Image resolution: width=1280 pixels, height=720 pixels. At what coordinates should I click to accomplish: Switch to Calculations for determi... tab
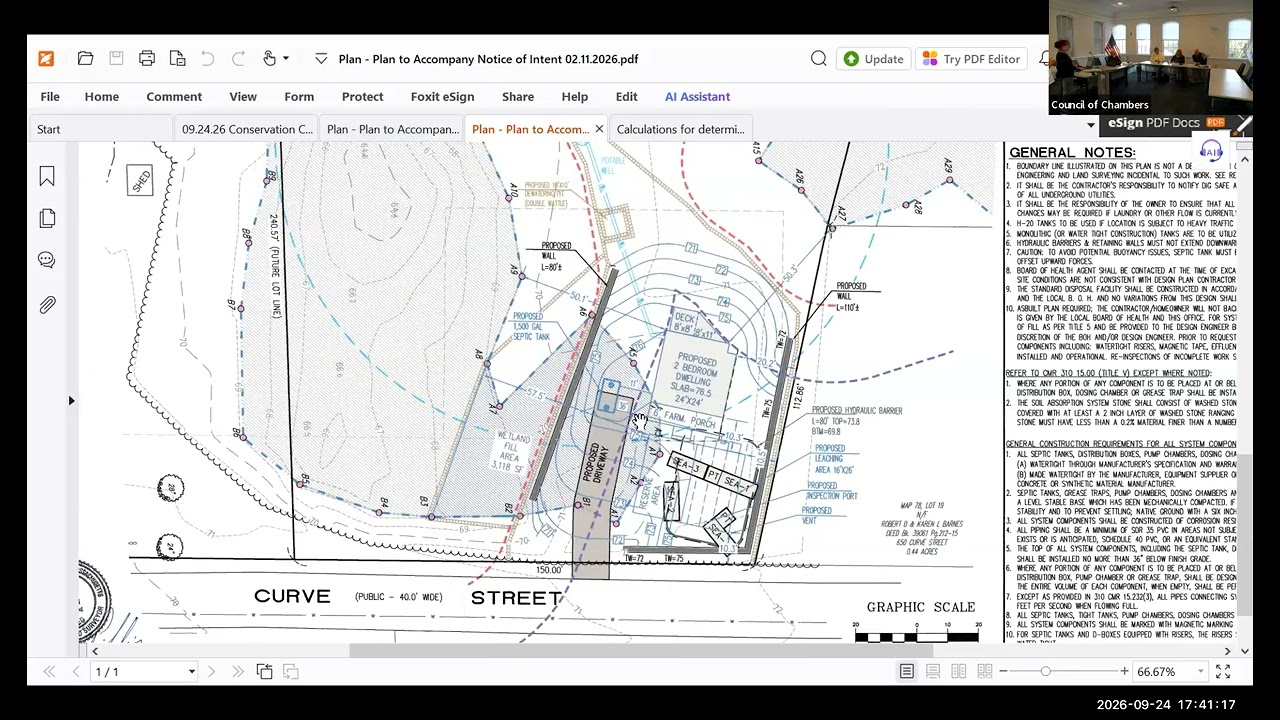tap(680, 129)
